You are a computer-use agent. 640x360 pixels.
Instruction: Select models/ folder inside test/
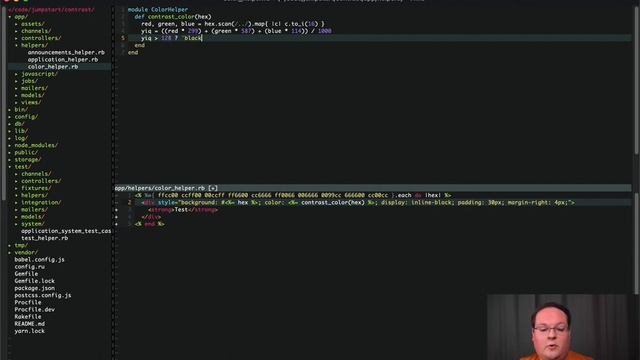pos(33,217)
